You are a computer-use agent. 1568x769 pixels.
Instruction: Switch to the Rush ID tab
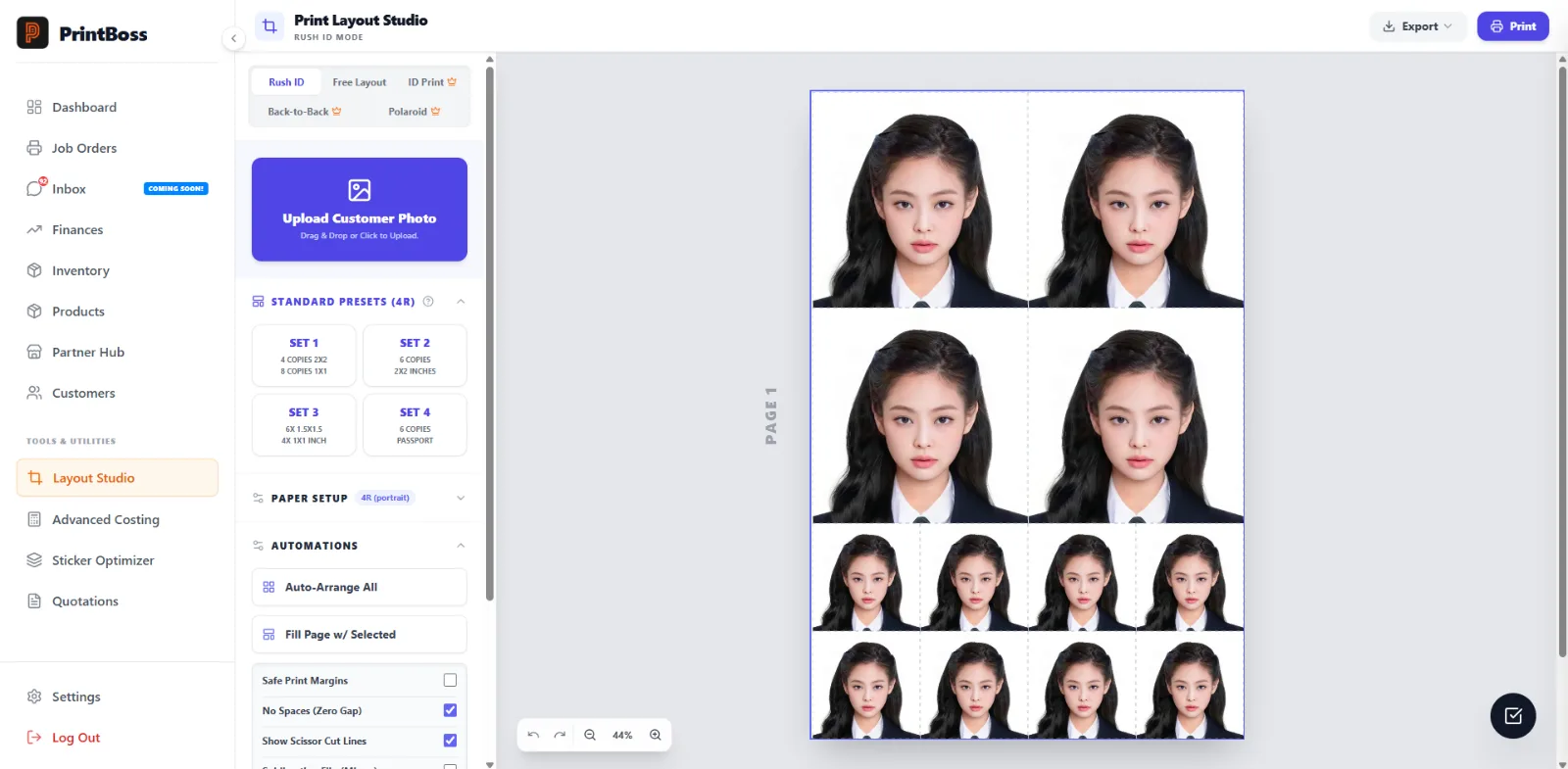[286, 82]
